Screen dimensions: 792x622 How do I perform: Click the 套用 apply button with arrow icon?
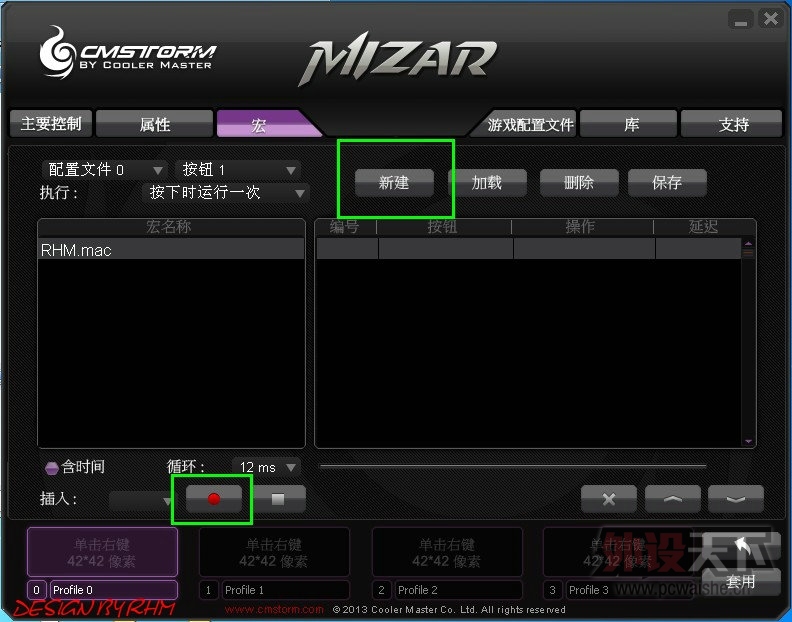pyautogui.click(x=740, y=563)
